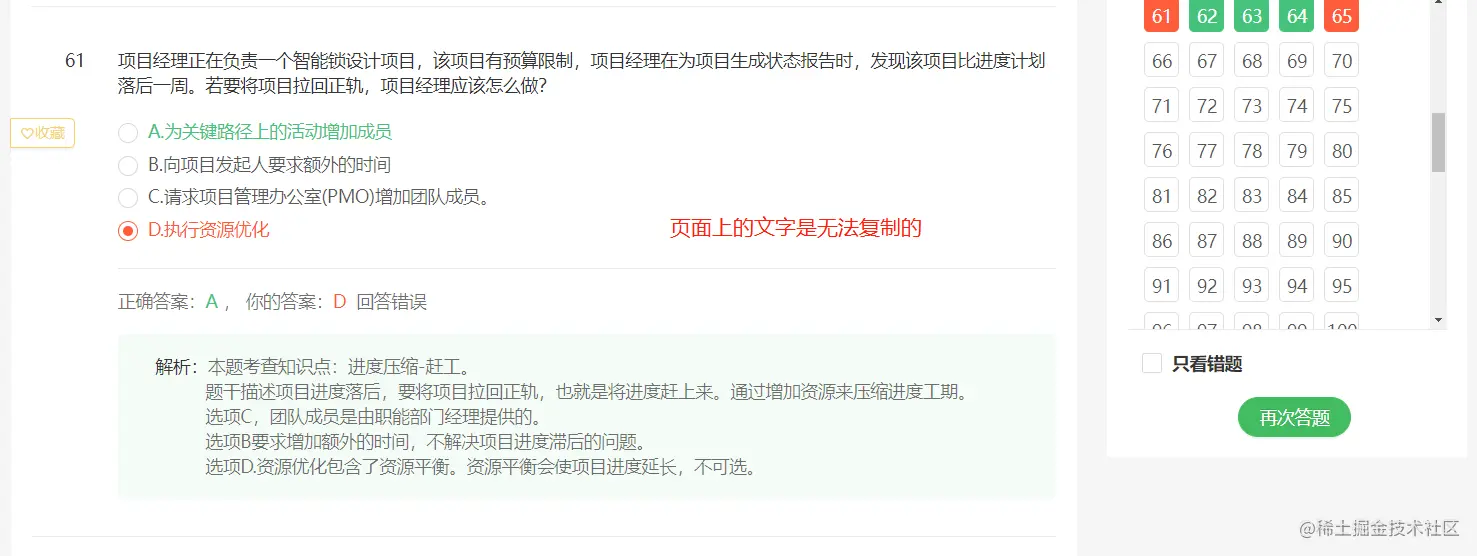The width and height of the screenshot is (1477, 556).
Task: Open question 62 from the grid
Action: coord(1207,16)
